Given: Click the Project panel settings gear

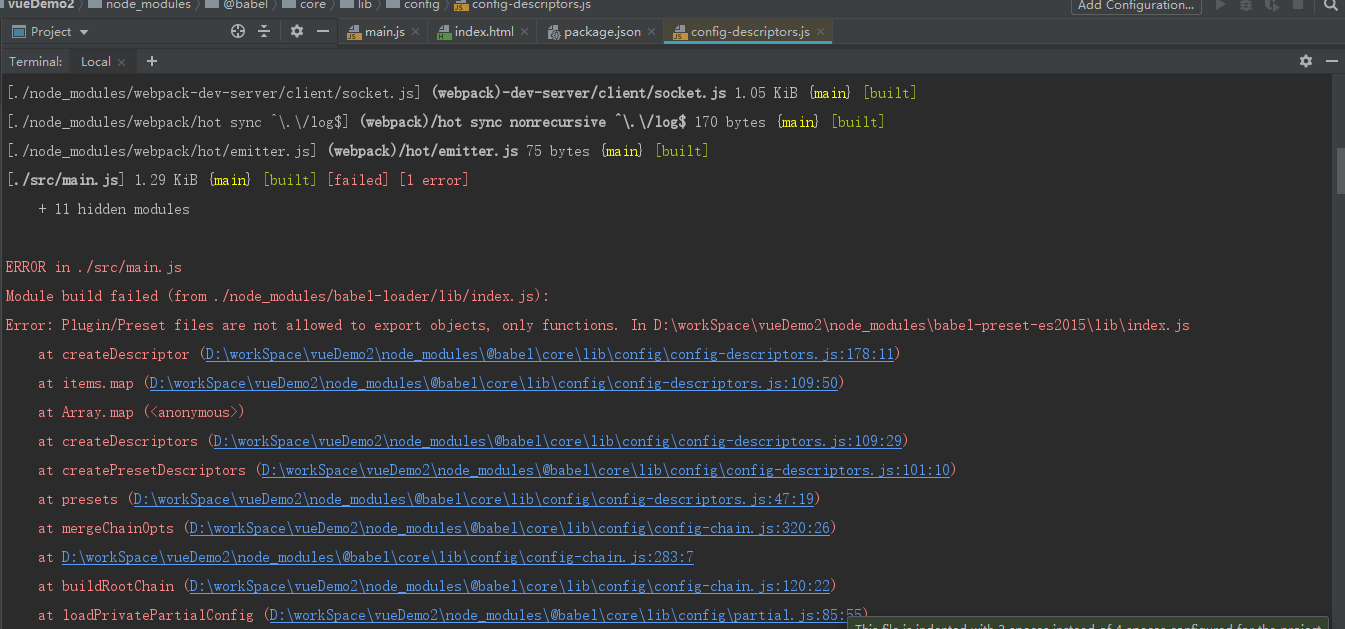Looking at the screenshot, I should [296, 31].
